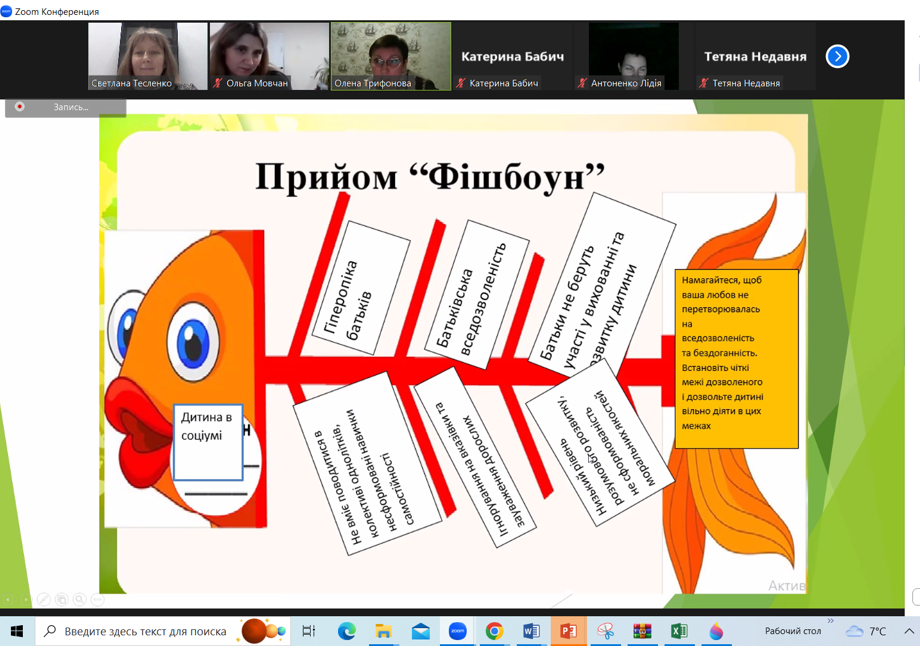
Task: Select Олена Трифонова's video thumbnail
Action: click(x=390, y=56)
